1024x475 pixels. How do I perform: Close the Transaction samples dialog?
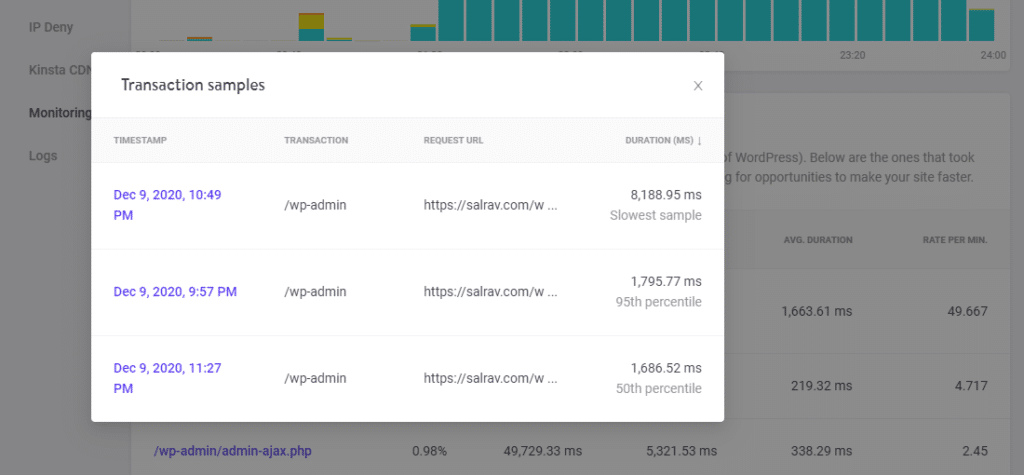click(698, 86)
